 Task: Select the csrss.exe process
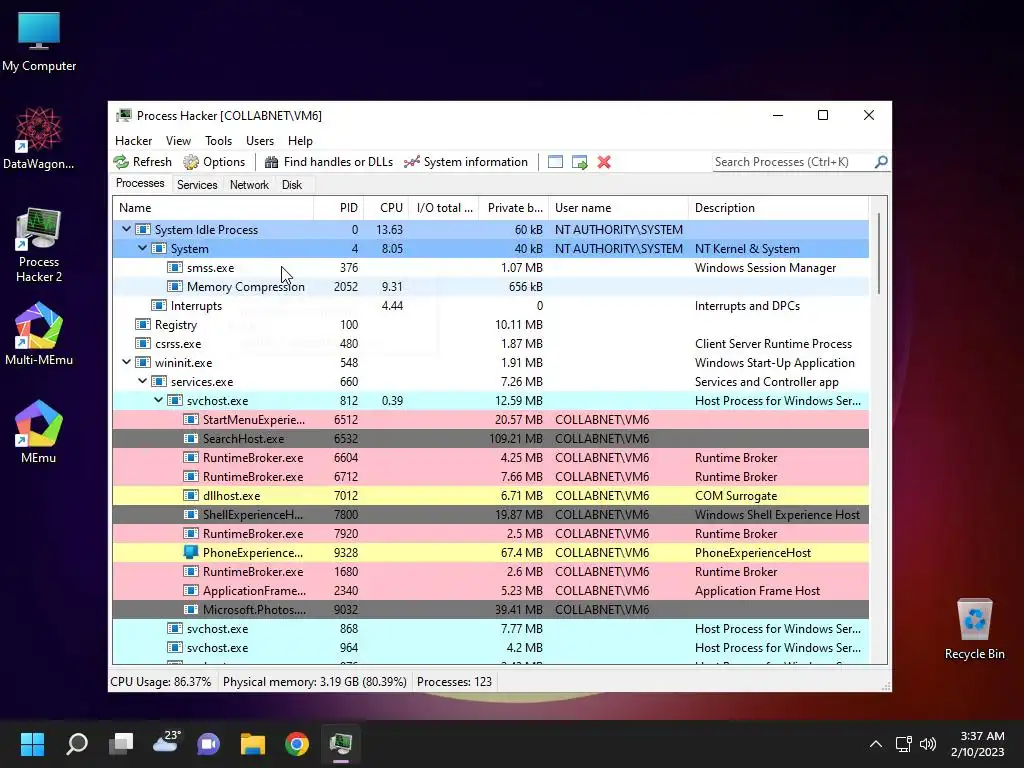tap(490, 344)
